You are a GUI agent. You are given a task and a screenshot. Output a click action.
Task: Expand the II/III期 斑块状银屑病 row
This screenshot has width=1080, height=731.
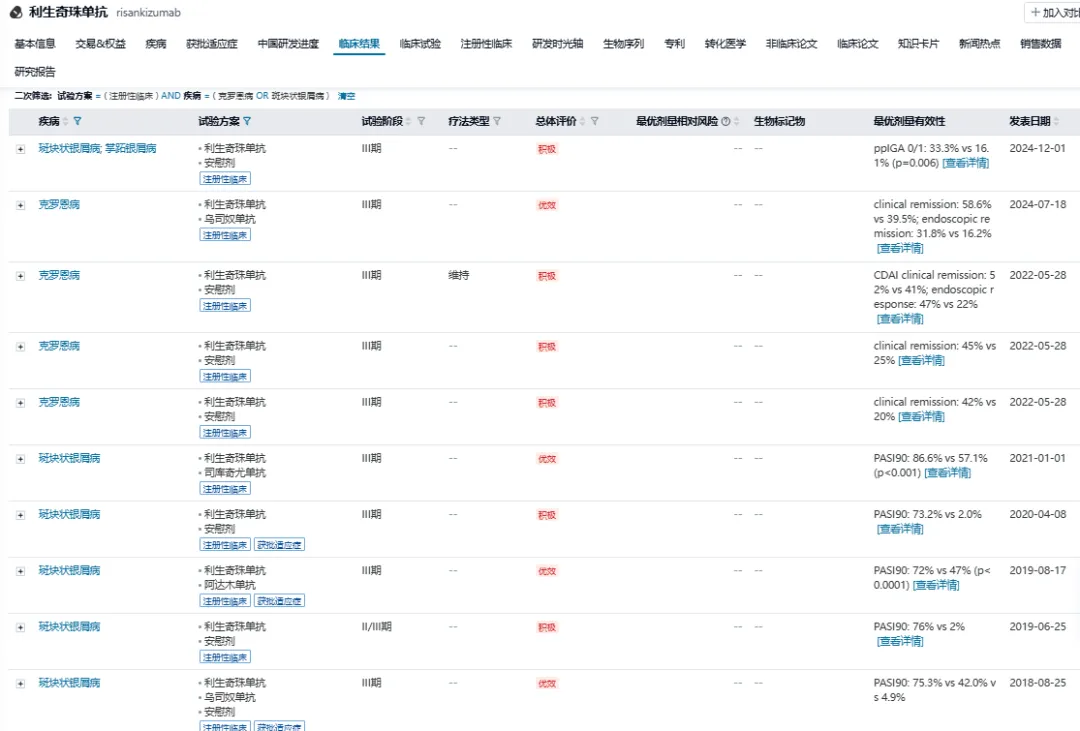pos(20,627)
